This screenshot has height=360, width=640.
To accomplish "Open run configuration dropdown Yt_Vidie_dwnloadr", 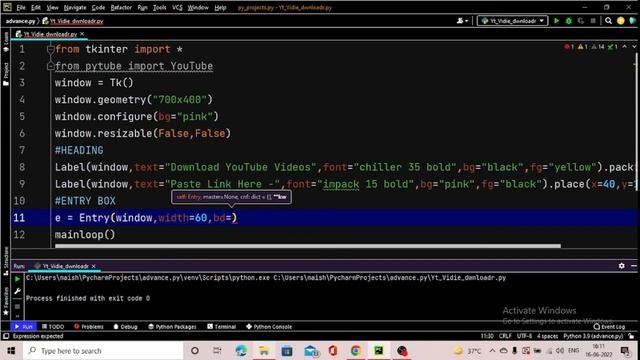I will pos(512,21).
